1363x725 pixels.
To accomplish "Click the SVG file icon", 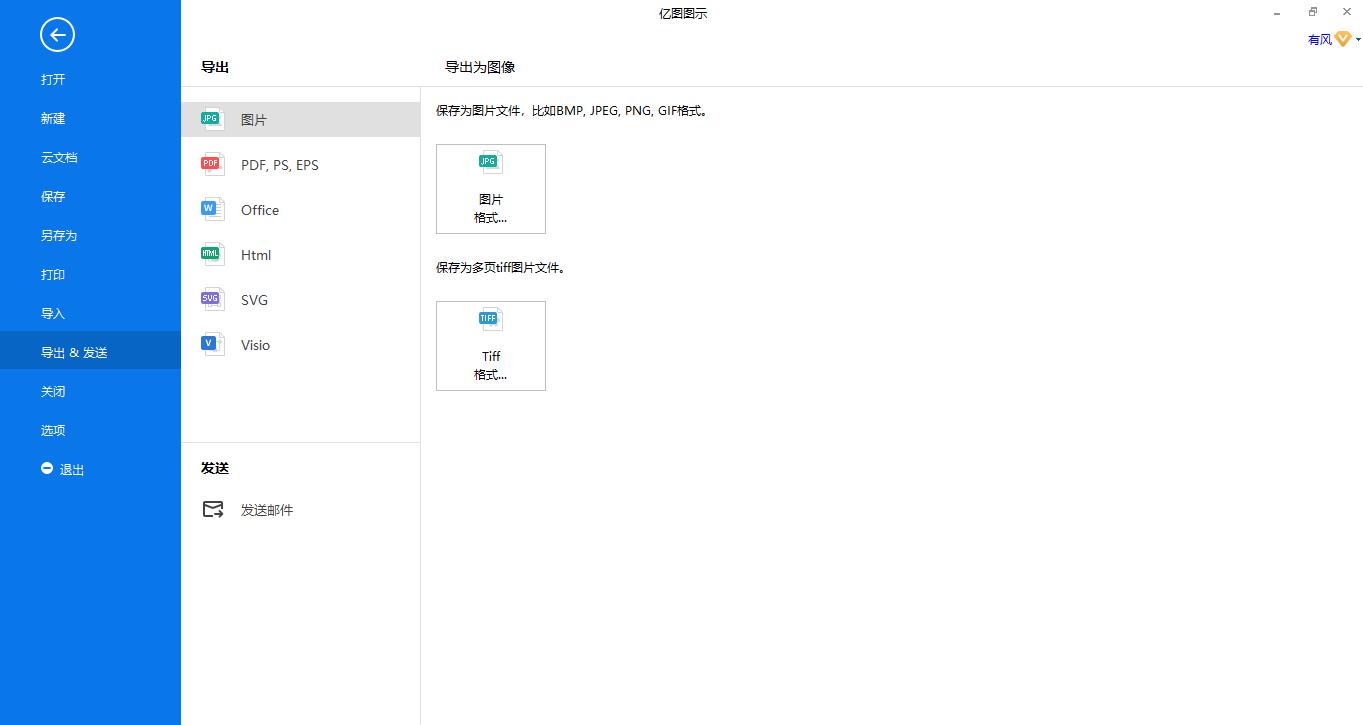I will (x=212, y=299).
